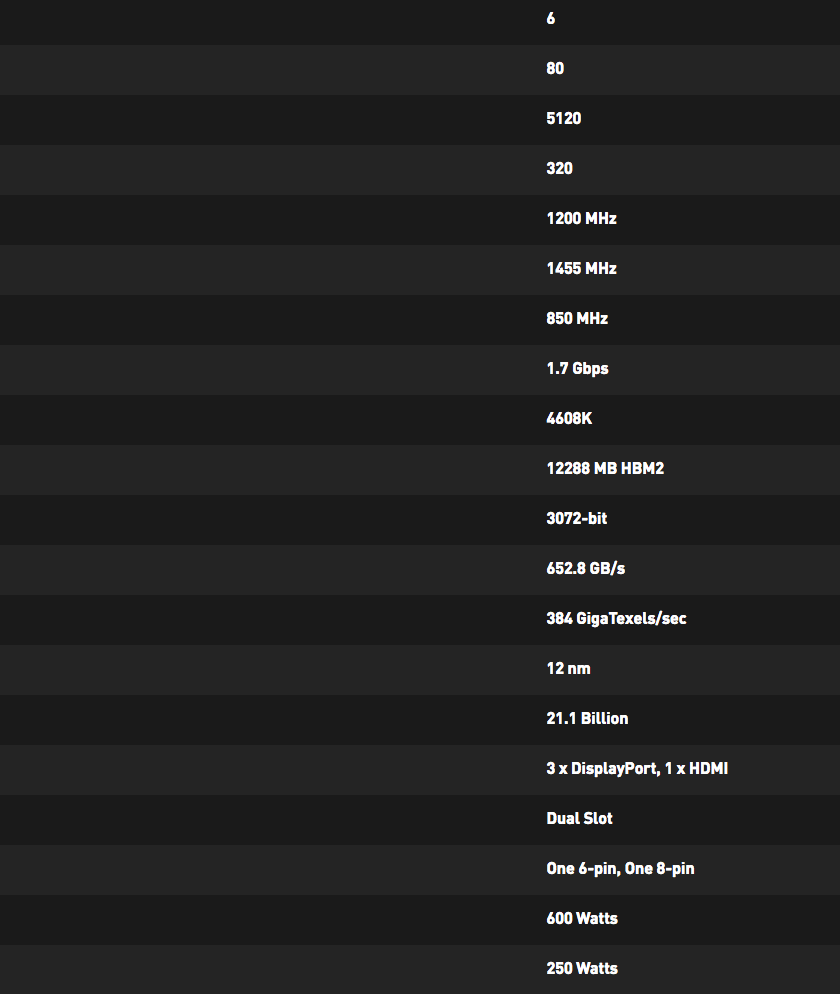This screenshot has height=994, width=840.
Task: Select the "250 Watts" value
Action: click(582, 969)
